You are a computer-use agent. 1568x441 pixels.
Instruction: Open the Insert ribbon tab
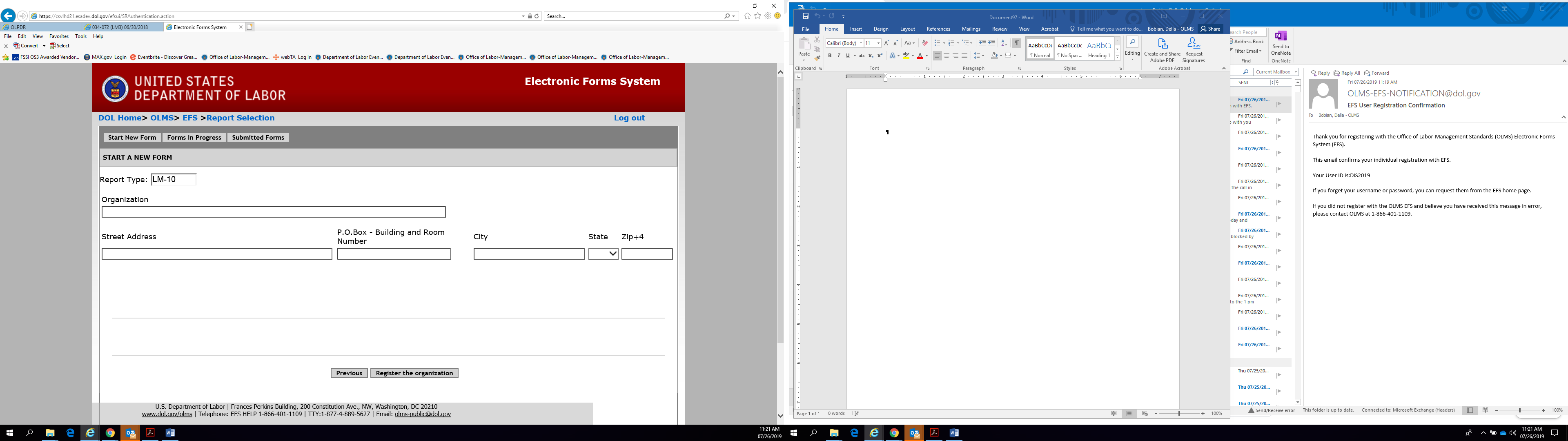pyautogui.click(x=856, y=29)
